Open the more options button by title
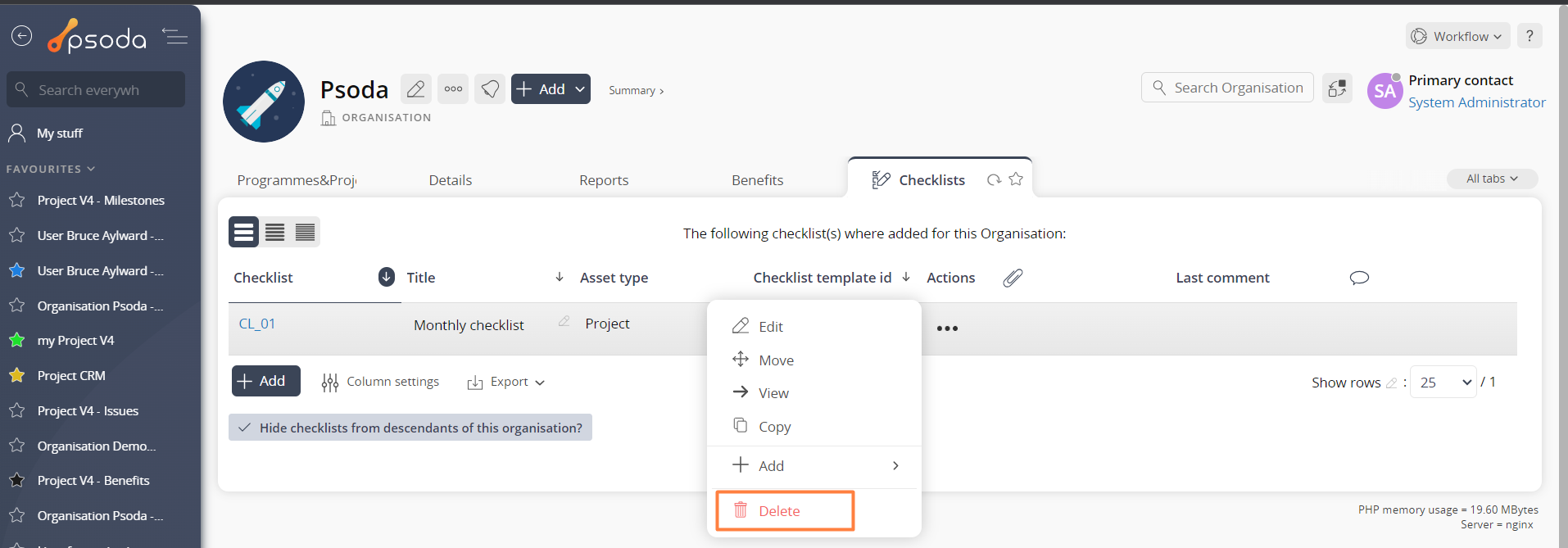 453,88
